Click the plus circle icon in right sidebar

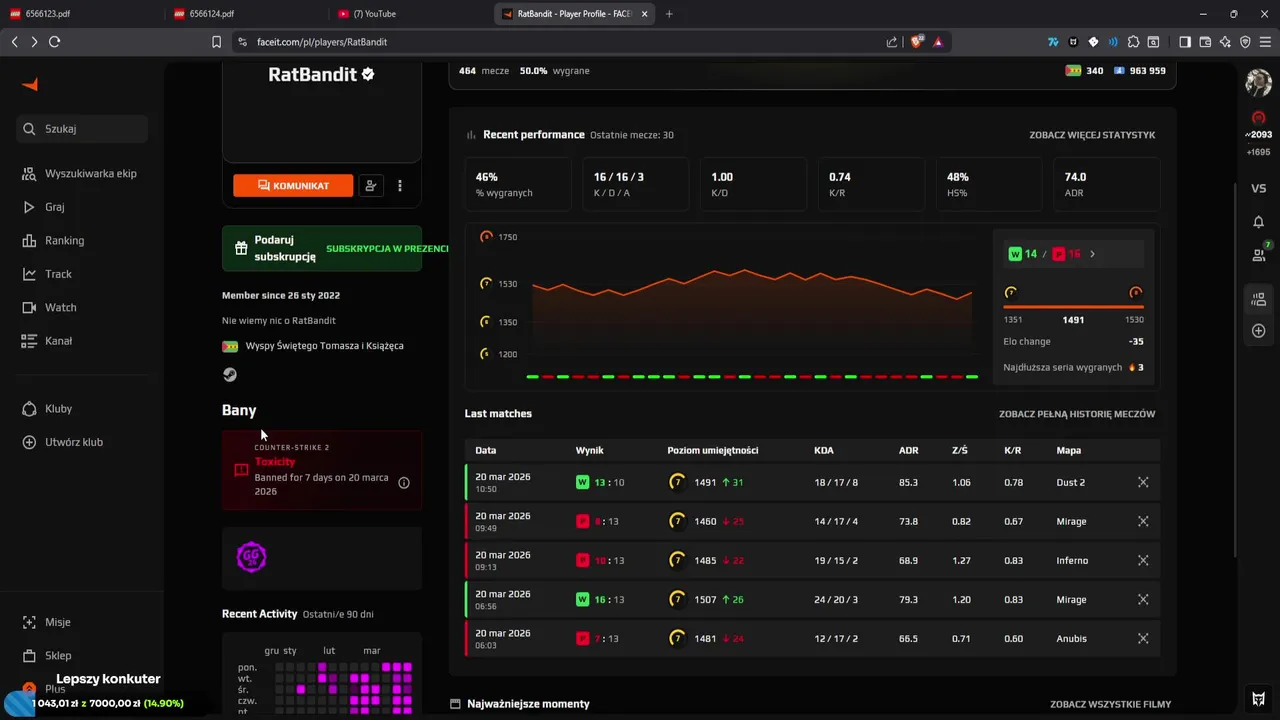pyautogui.click(x=1258, y=331)
